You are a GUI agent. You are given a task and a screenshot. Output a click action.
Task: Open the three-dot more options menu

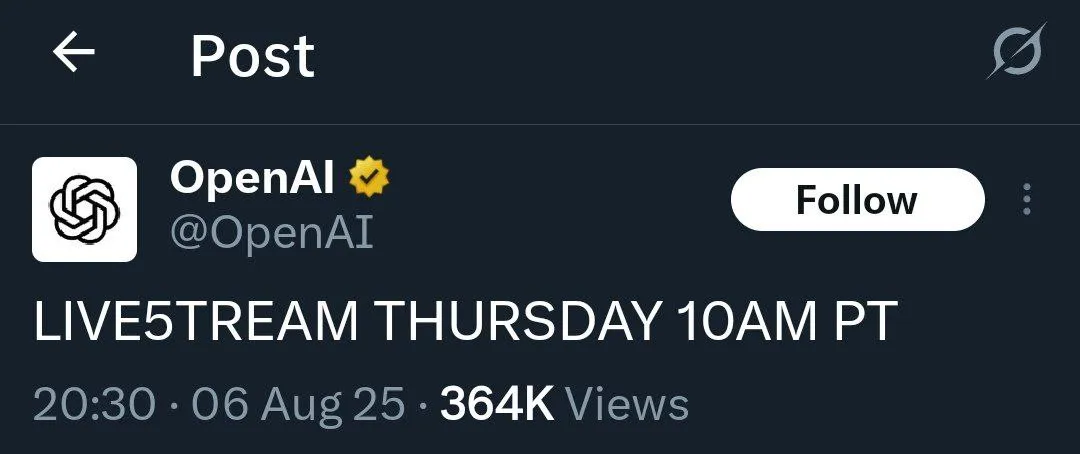pos(1027,199)
